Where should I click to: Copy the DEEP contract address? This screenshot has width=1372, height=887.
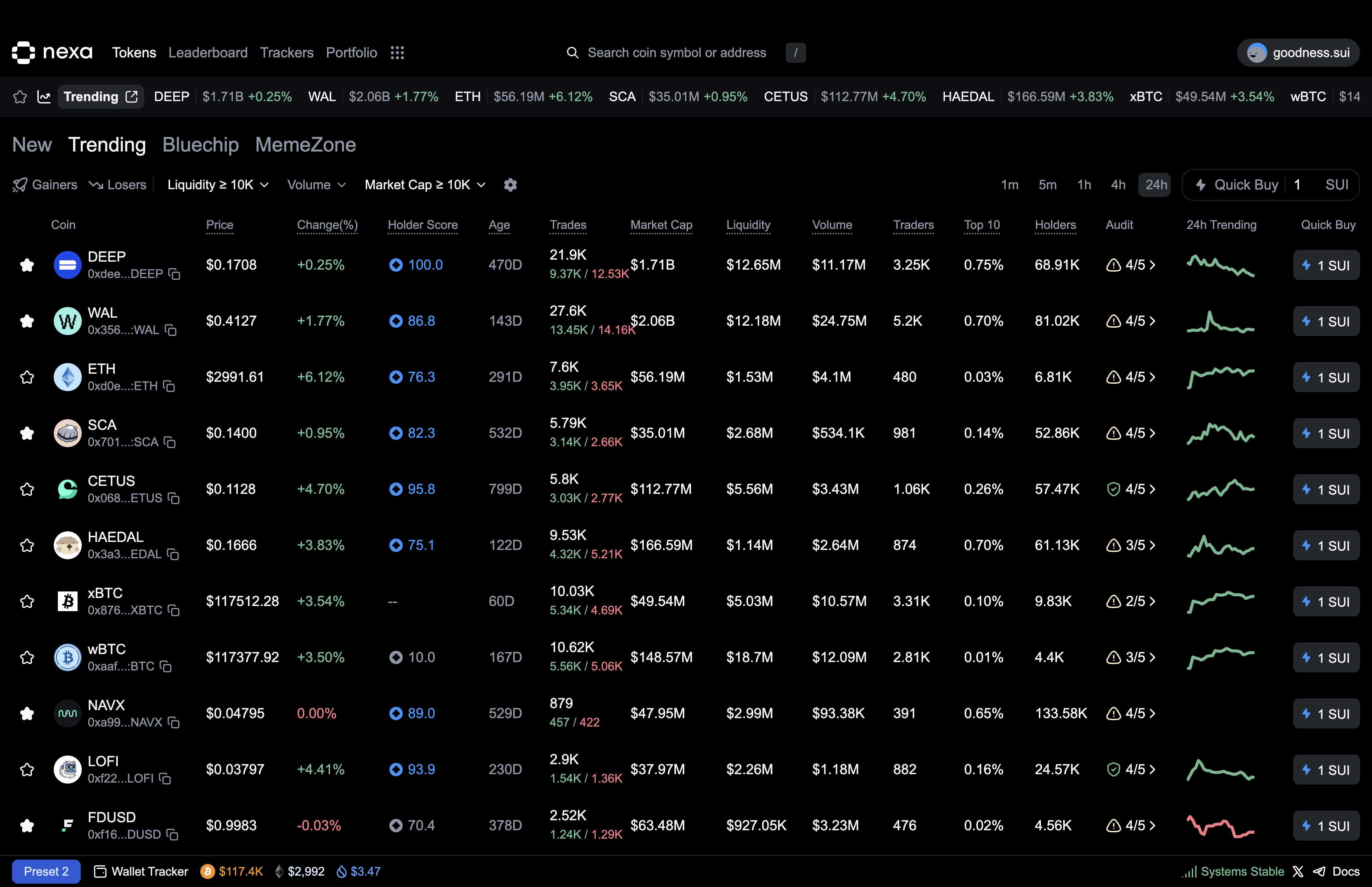tap(175, 274)
